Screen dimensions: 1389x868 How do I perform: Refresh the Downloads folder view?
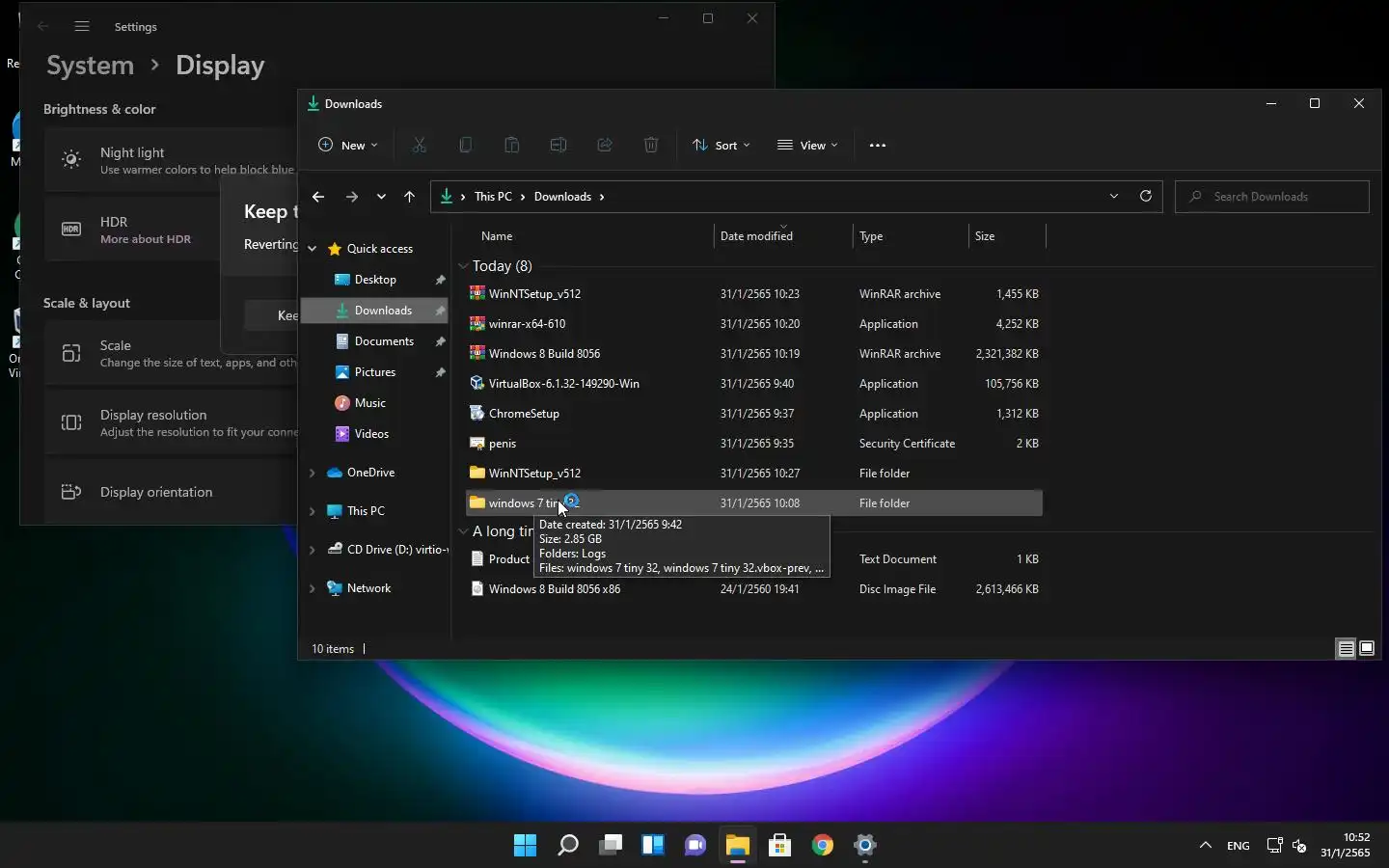[x=1146, y=196]
